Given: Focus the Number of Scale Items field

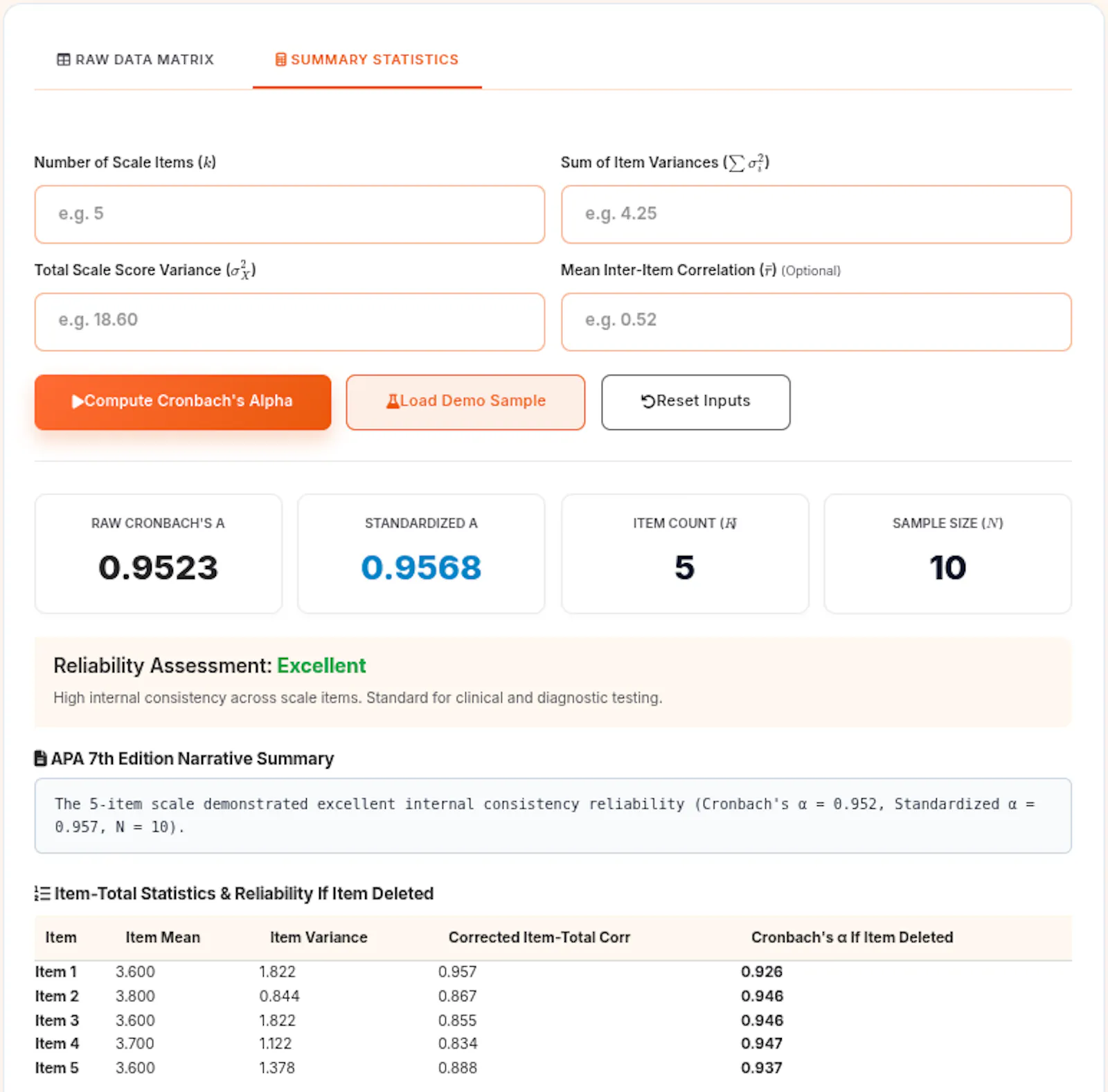Looking at the screenshot, I should tap(289, 214).
